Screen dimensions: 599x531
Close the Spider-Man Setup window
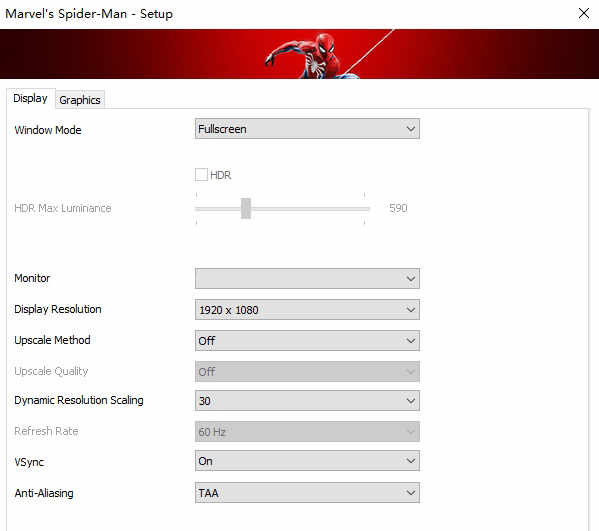[584, 13]
